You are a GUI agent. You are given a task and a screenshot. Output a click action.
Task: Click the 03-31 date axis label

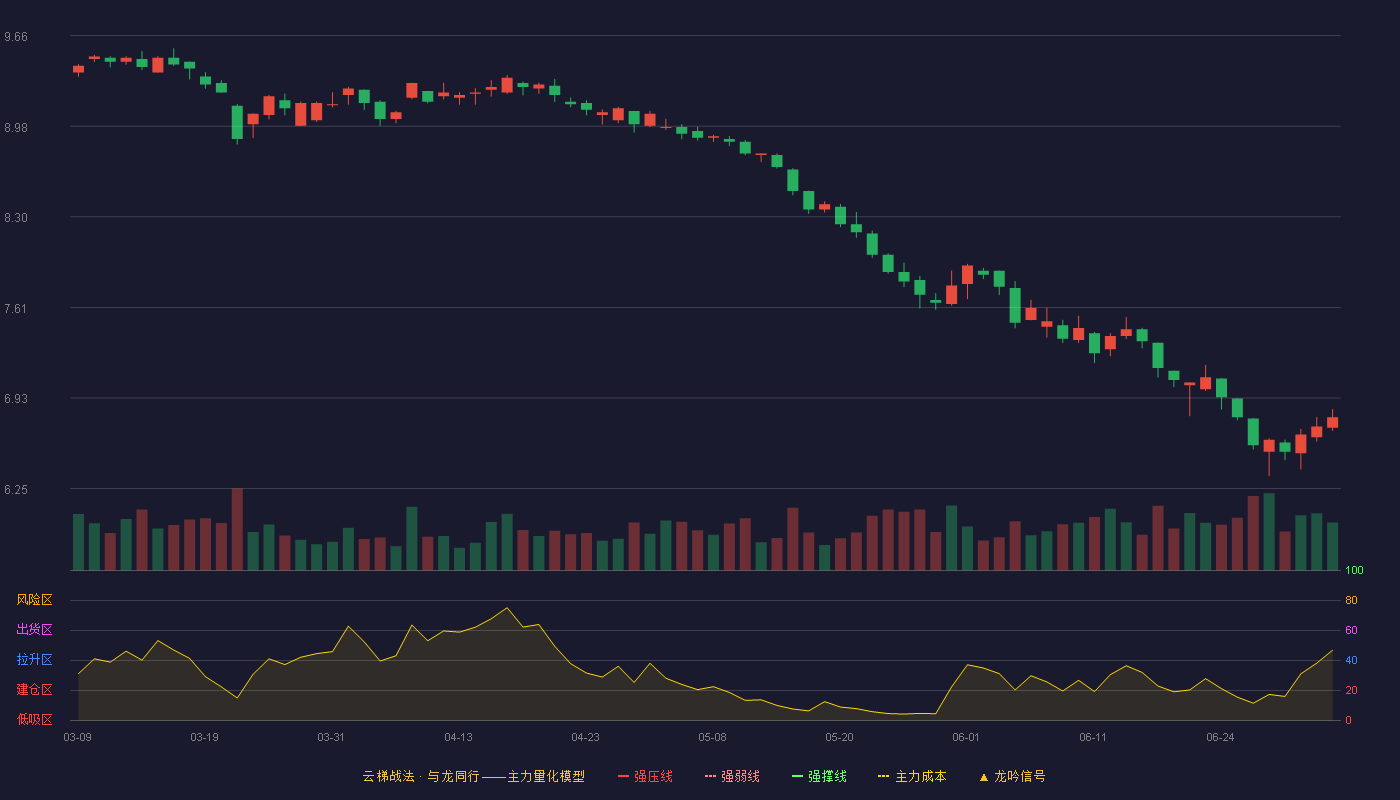tap(331, 737)
